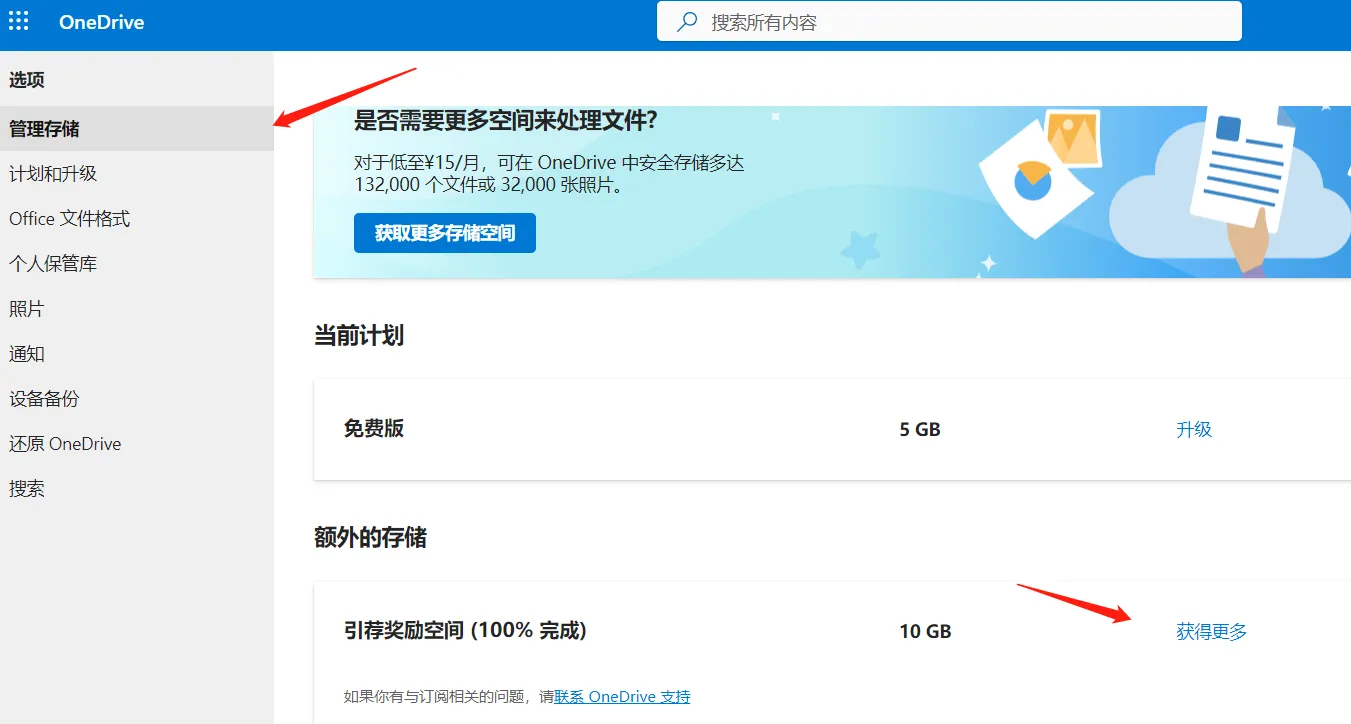Click the banner headline 是否需要更多空间来处理文件?

tap(506, 121)
